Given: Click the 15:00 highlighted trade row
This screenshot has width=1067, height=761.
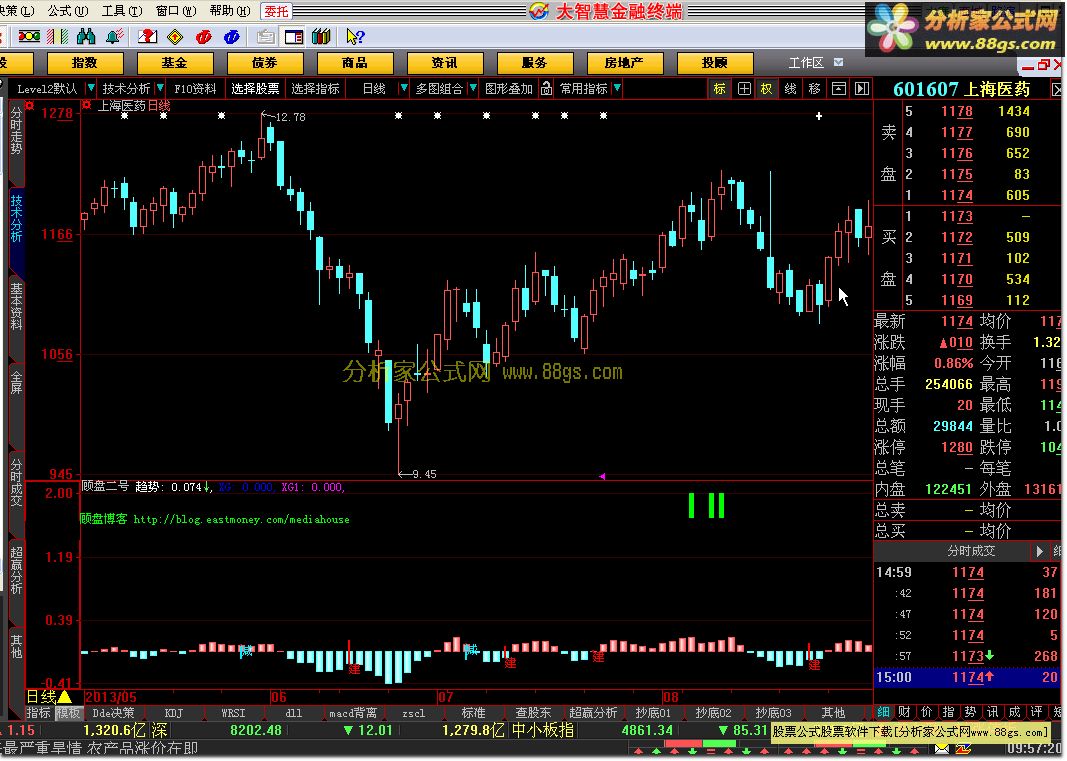Looking at the screenshot, I should tap(967, 677).
